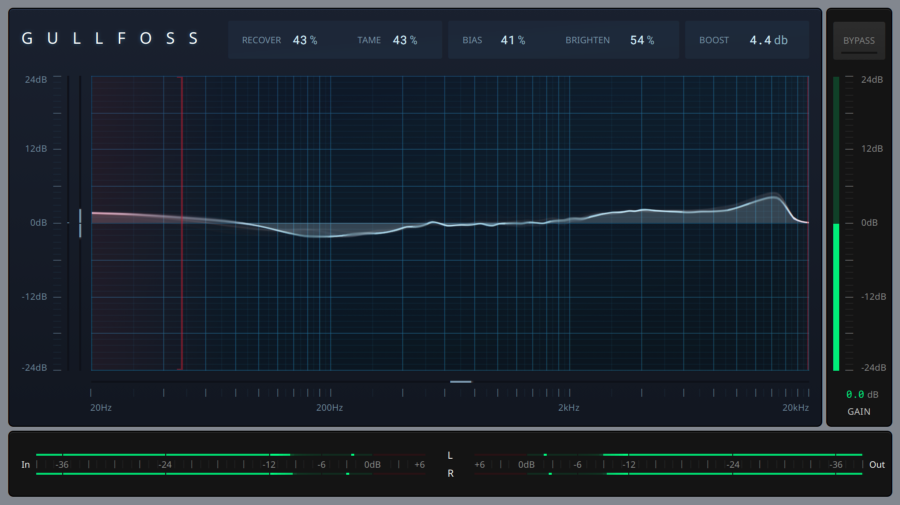Click the Tame 43 % value
This screenshot has width=900, height=505.
(405, 40)
